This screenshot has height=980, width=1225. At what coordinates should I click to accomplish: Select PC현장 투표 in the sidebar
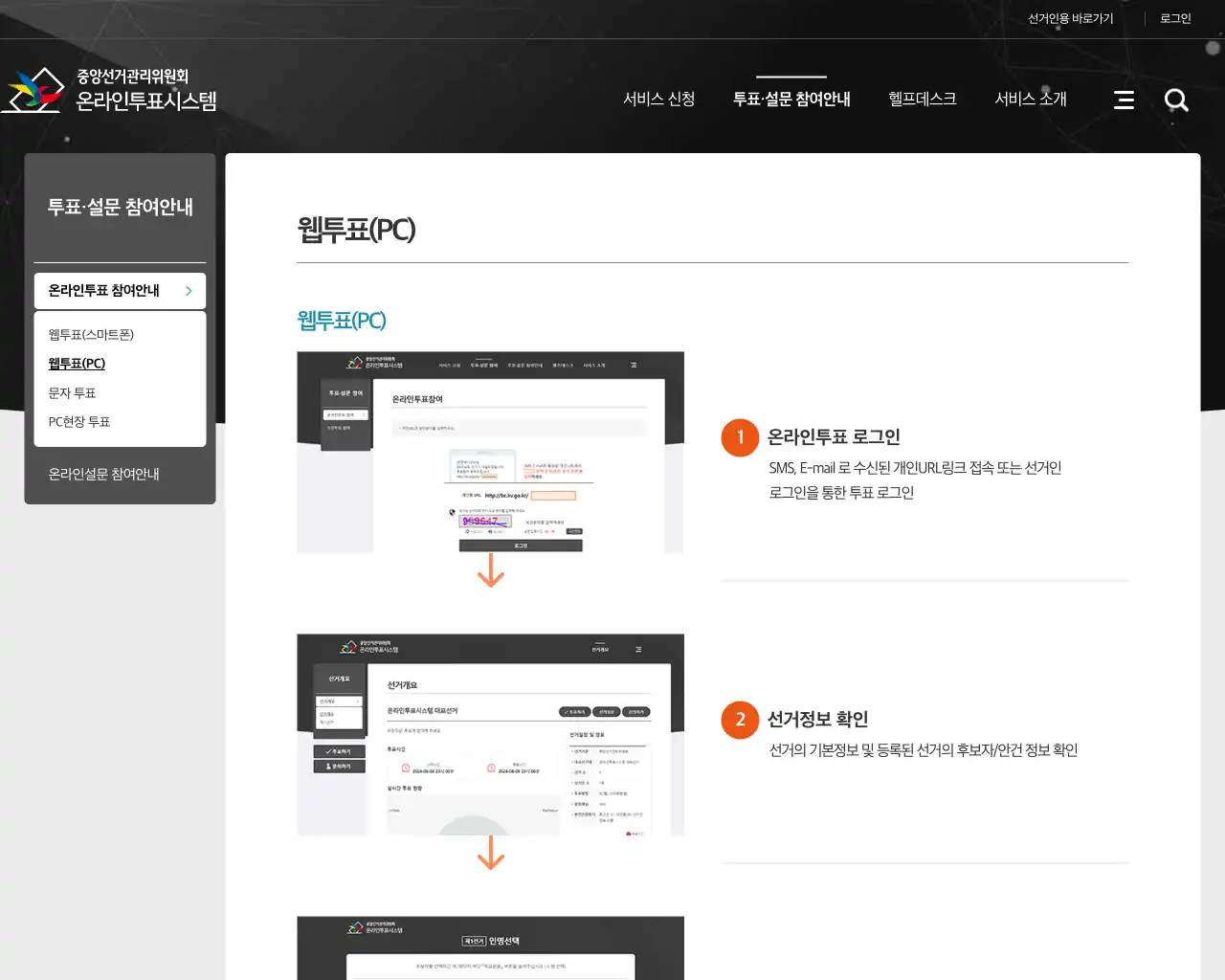pos(78,421)
